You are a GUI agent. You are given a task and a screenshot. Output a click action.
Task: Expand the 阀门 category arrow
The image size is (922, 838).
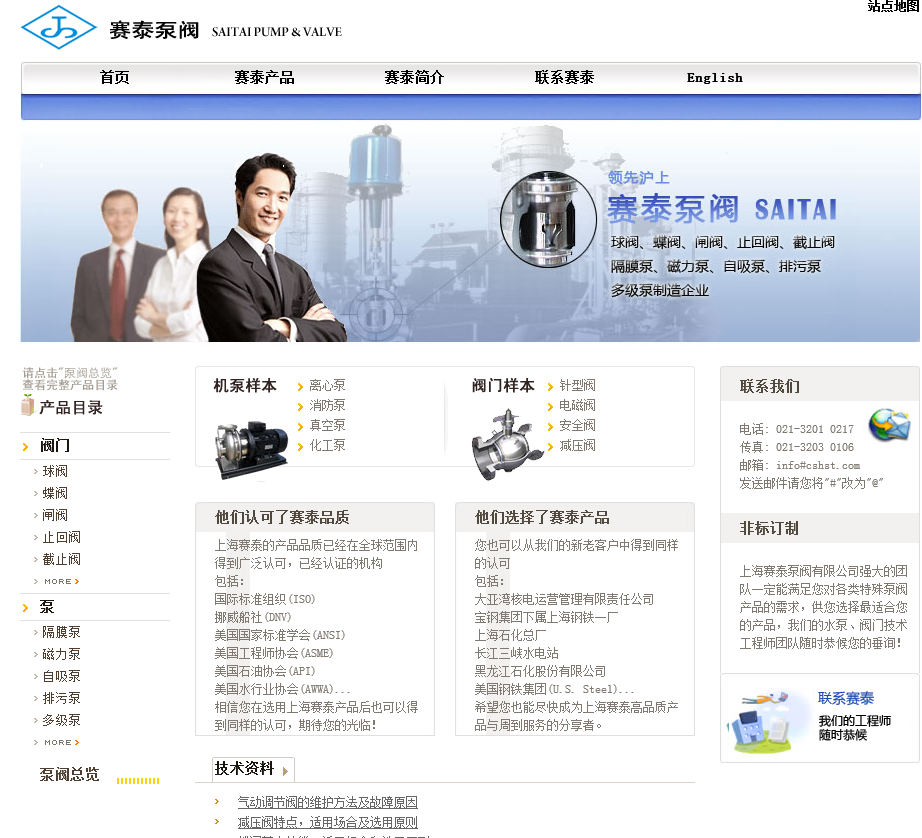click(25, 447)
